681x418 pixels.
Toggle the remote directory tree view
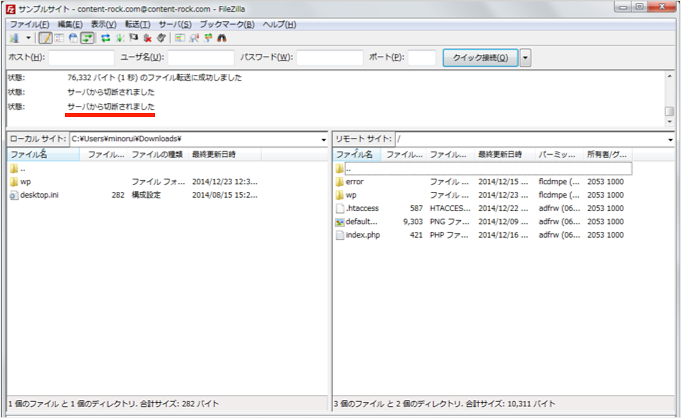pos(73,38)
